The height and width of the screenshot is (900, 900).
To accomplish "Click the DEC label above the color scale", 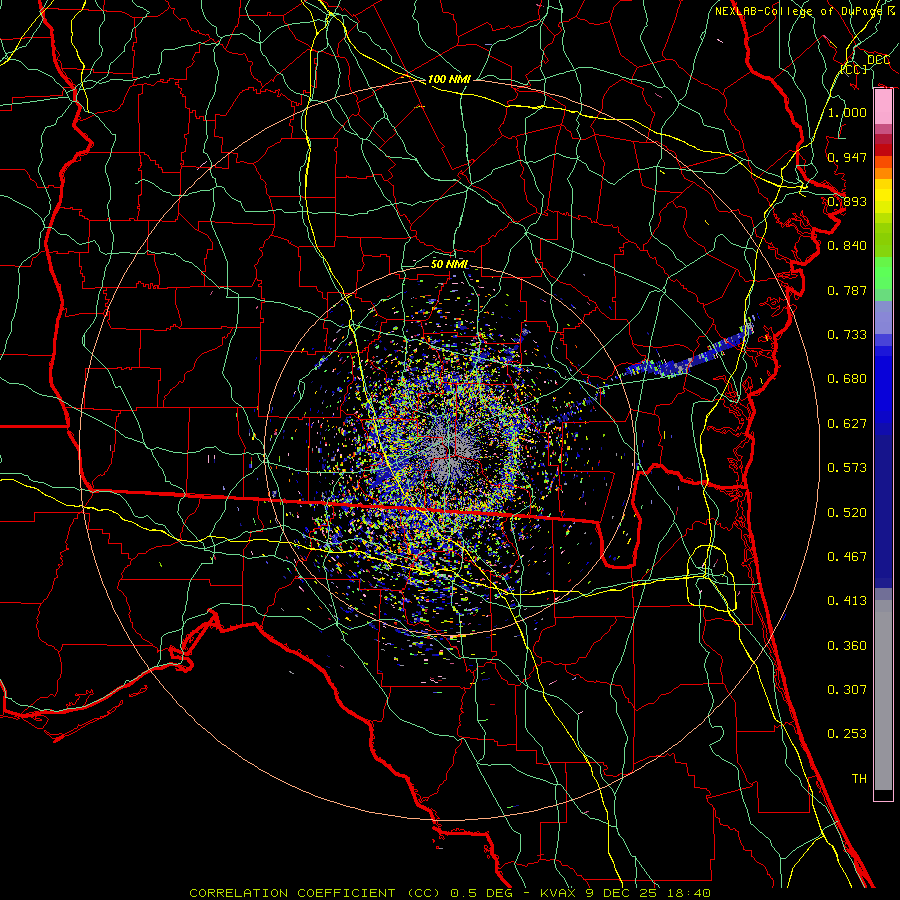I will click(x=878, y=60).
